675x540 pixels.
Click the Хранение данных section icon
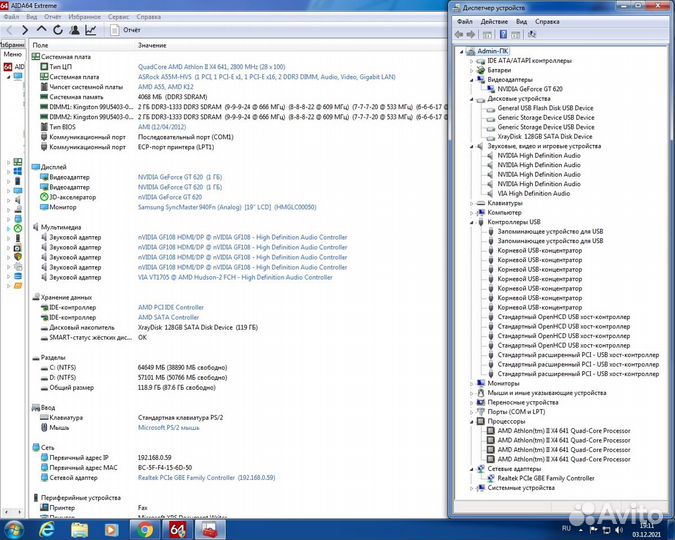pos(35,297)
